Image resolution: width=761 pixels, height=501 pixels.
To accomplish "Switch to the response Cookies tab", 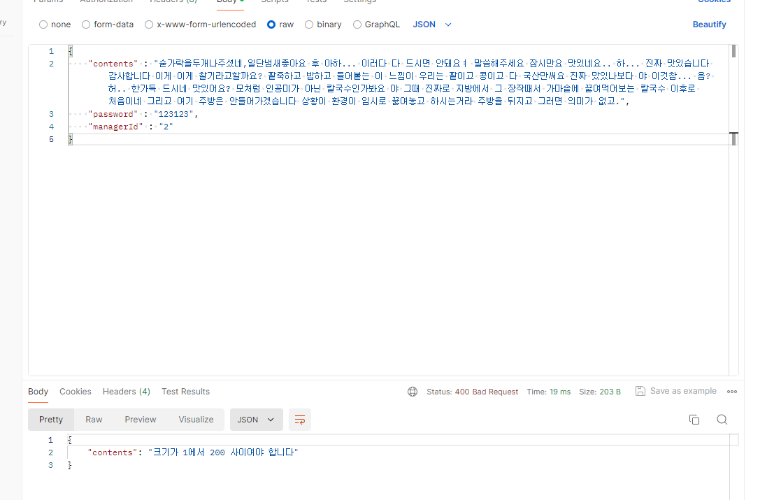I will (x=75, y=391).
